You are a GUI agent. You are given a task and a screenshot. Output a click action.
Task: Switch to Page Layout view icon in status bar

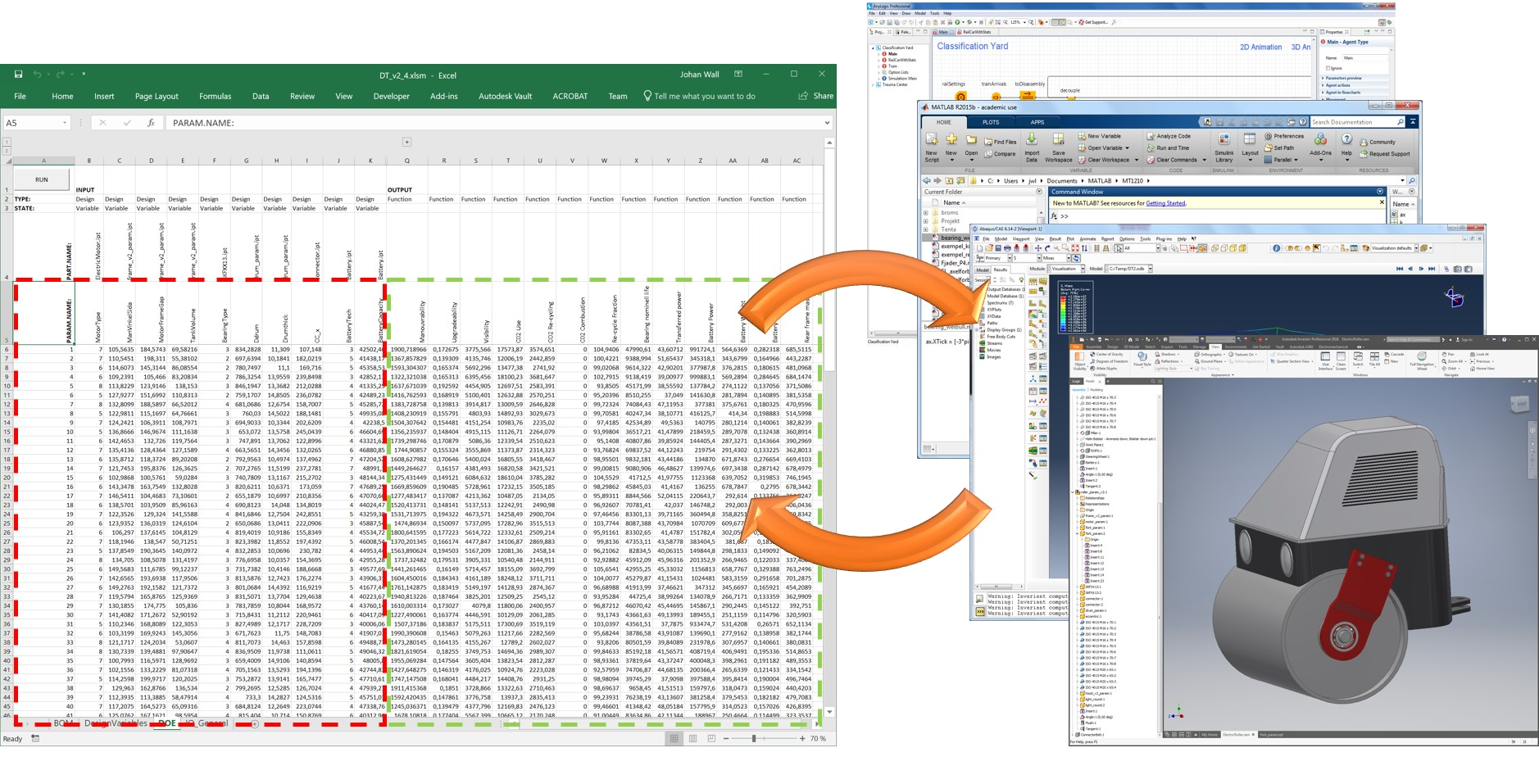click(x=693, y=738)
